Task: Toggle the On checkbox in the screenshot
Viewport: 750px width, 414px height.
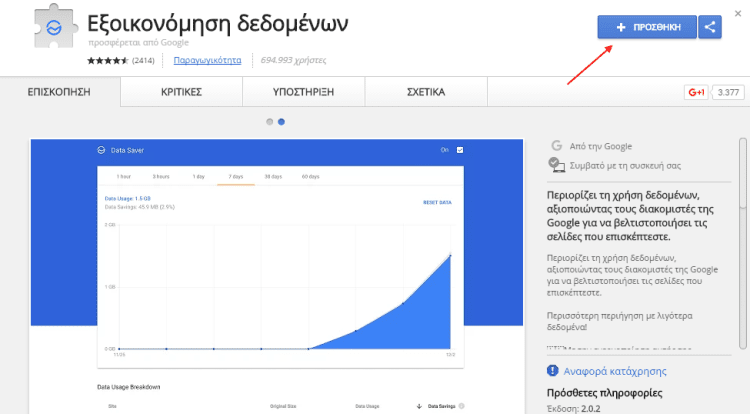Action: pyautogui.click(x=460, y=150)
